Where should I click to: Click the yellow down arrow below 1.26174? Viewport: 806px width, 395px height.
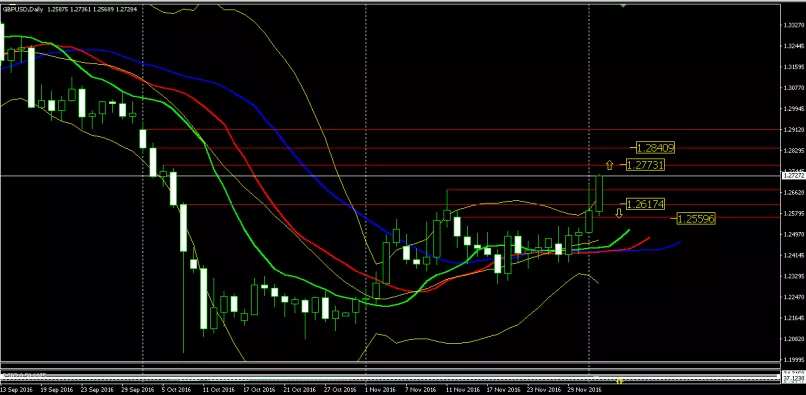(619, 212)
